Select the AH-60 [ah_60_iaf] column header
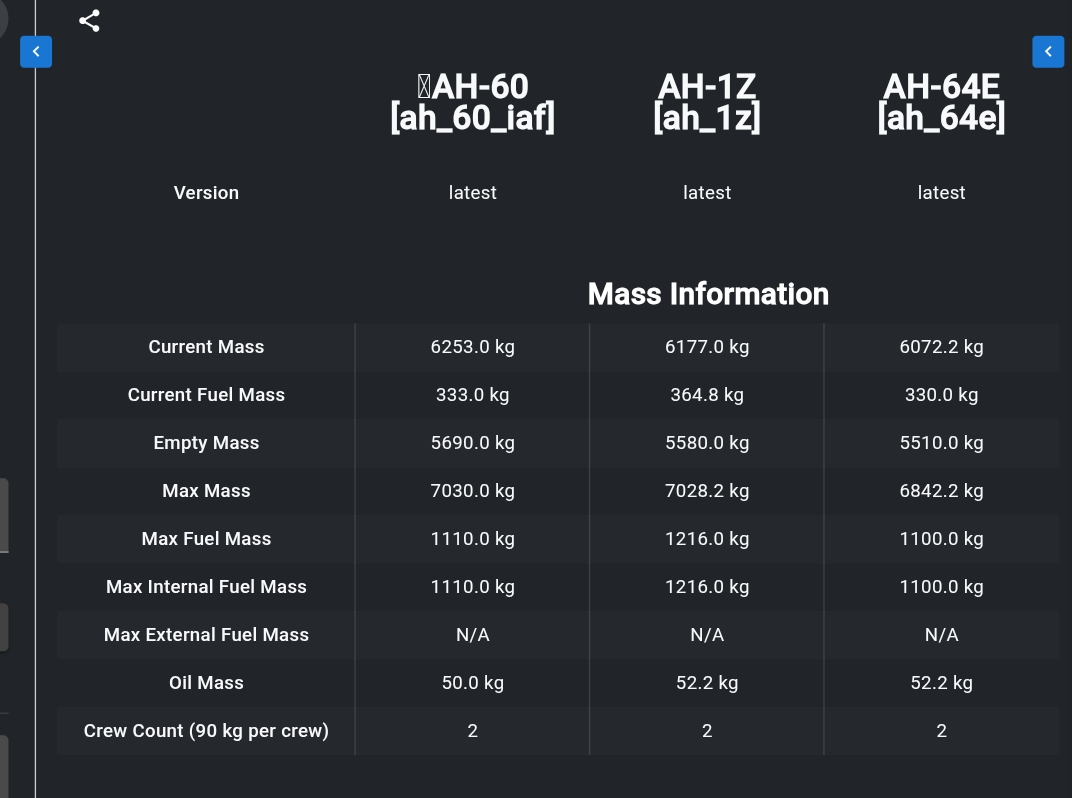1072x798 pixels. [472, 103]
